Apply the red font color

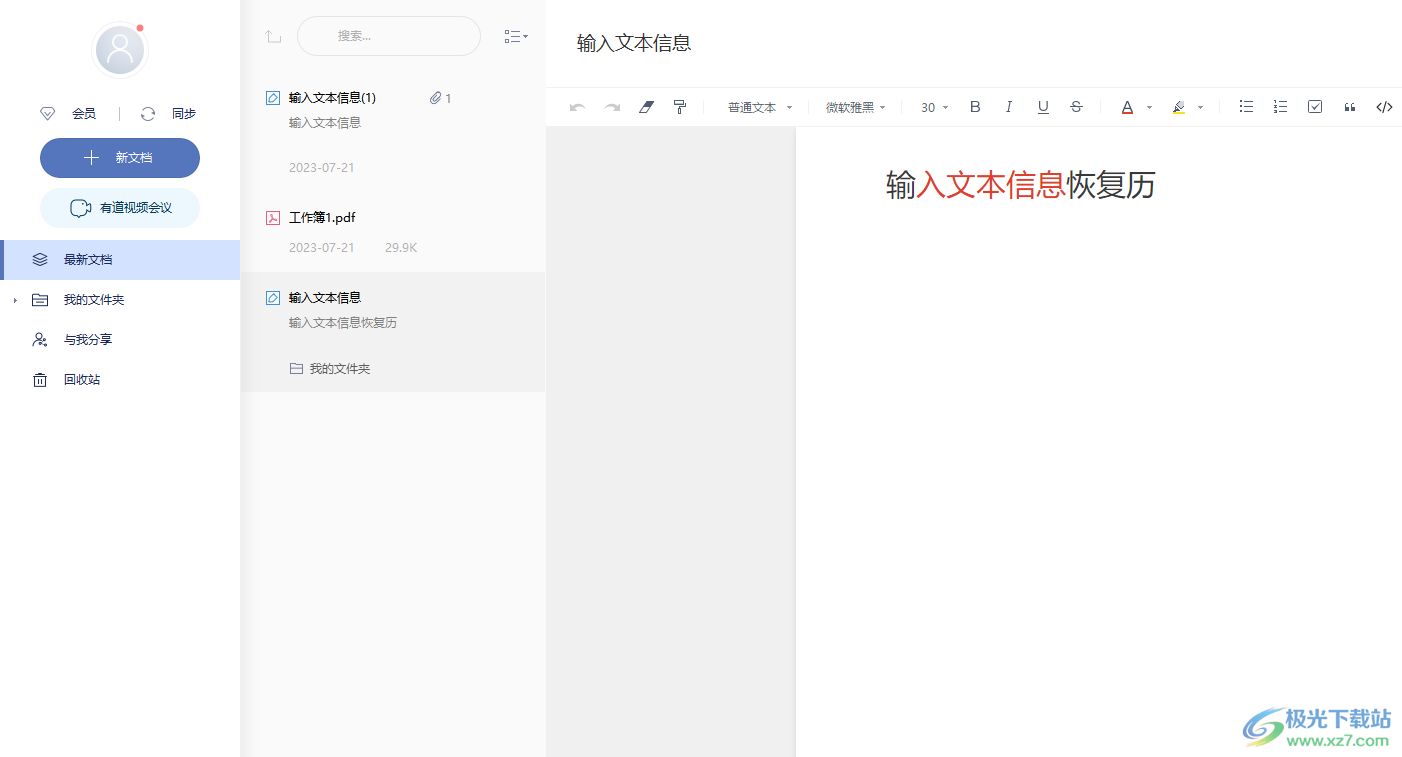(x=1127, y=107)
